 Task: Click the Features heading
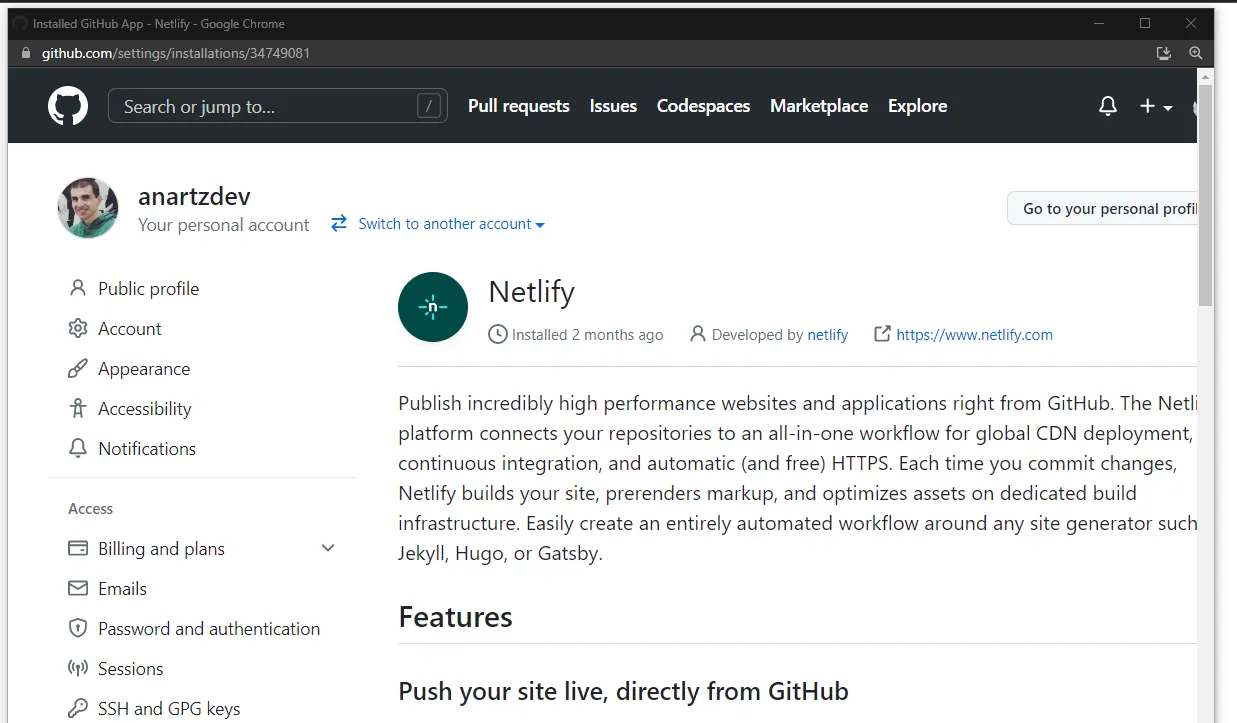pyautogui.click(x=455, y=617)
